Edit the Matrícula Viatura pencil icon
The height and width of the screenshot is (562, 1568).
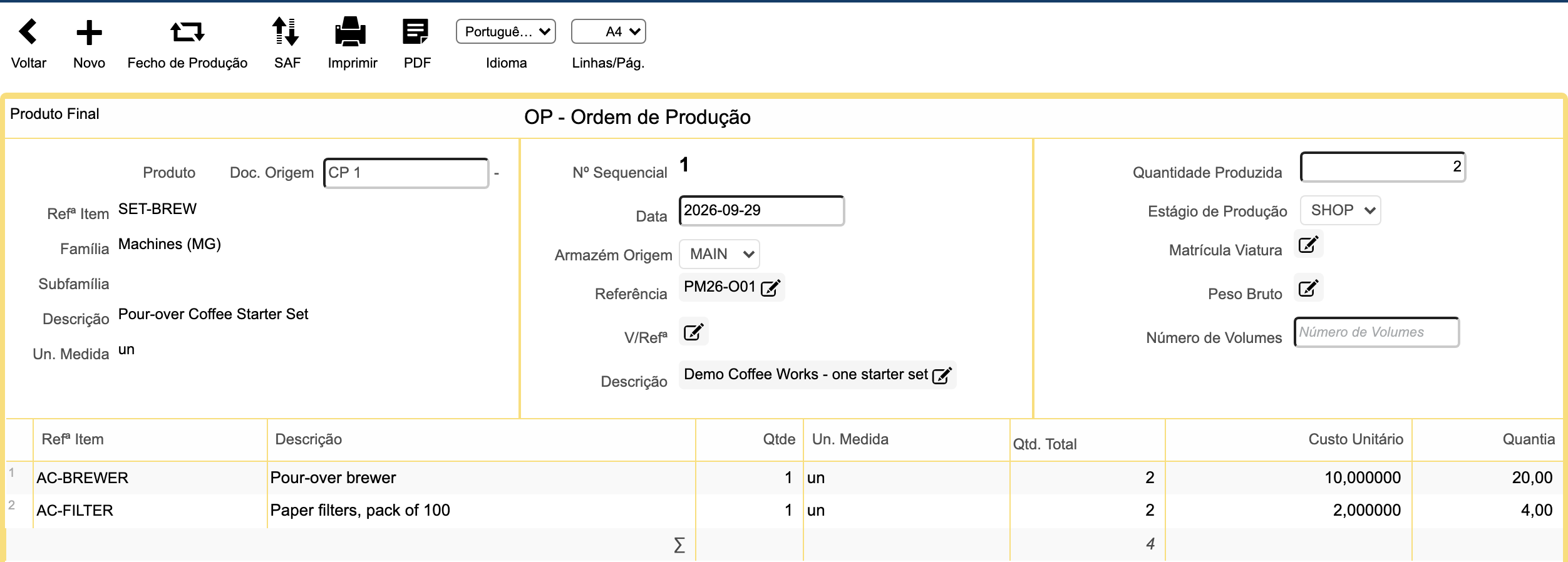pos(1308,244)
